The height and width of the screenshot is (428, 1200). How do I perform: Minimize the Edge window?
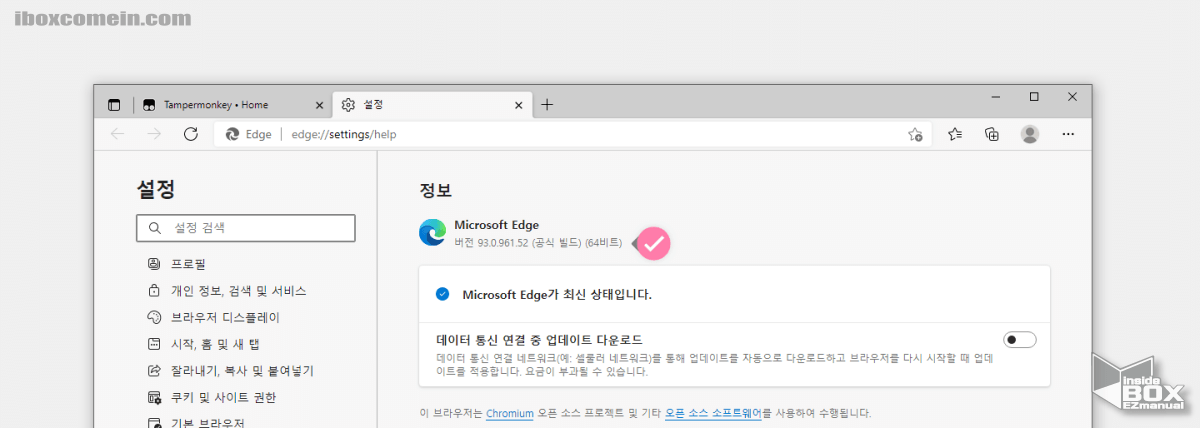[x=994, y=97]
